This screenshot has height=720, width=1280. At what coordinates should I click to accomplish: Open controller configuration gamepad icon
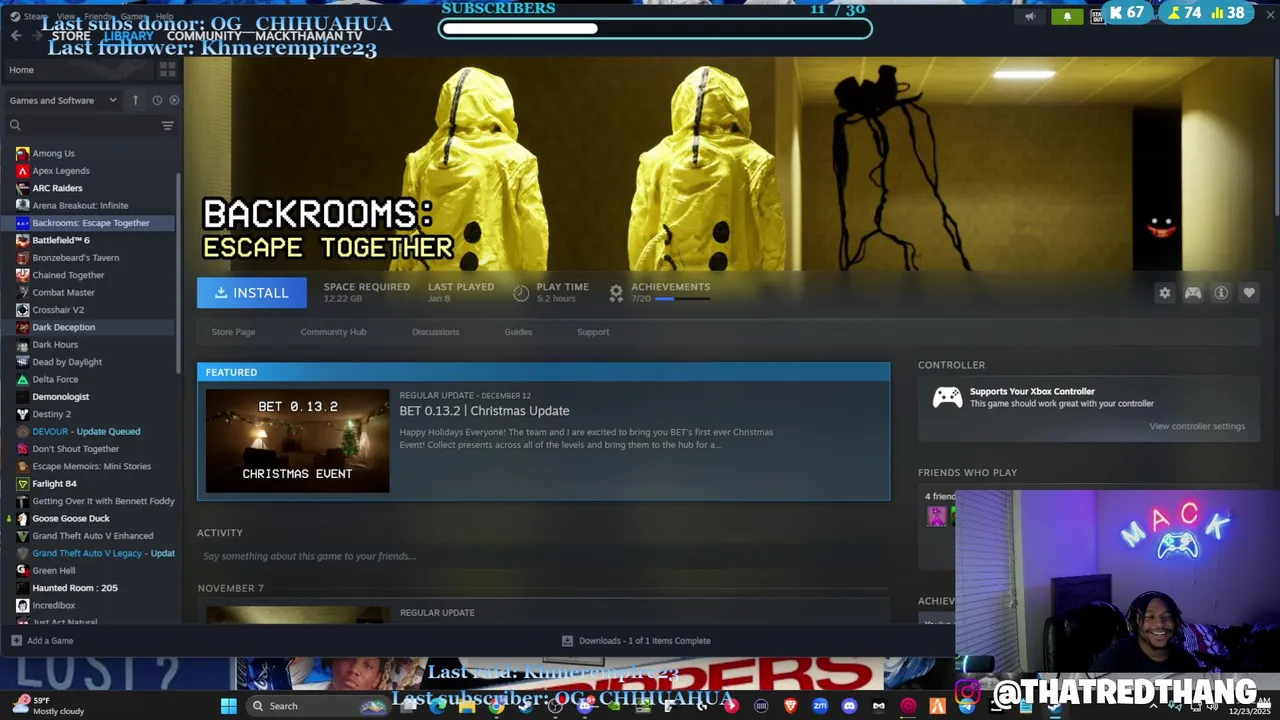(x=1193, y=293)
